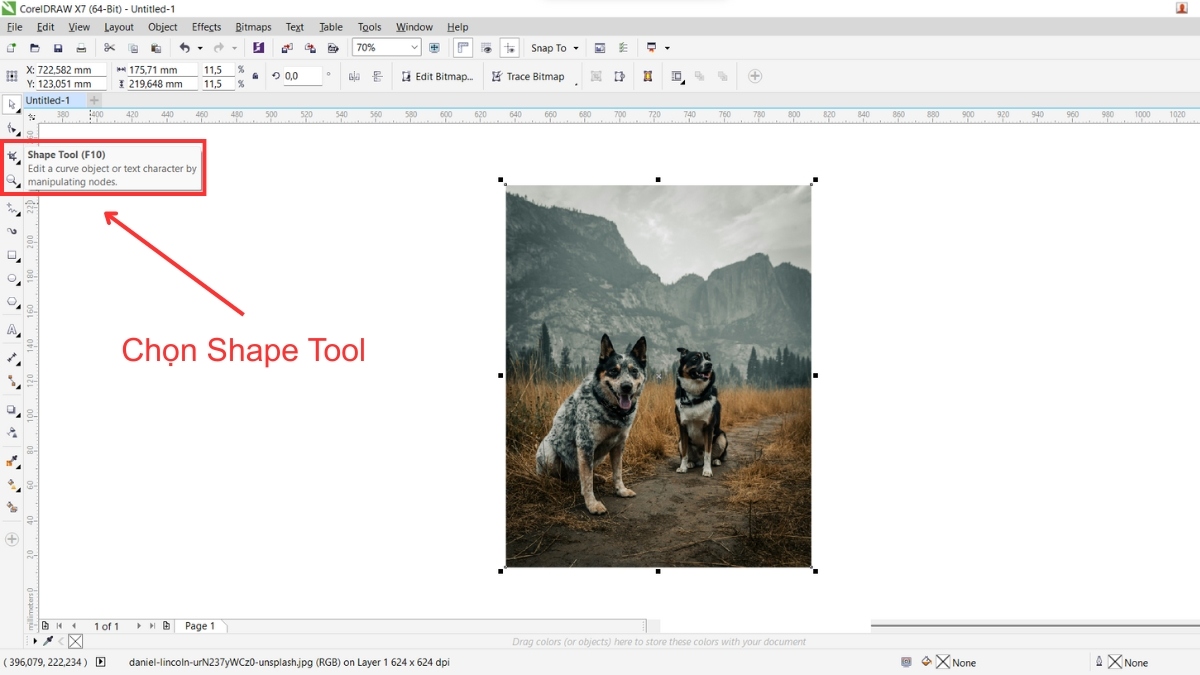Click the no-color swatch in document palette

pyautogui.click(x=76, y=641)
